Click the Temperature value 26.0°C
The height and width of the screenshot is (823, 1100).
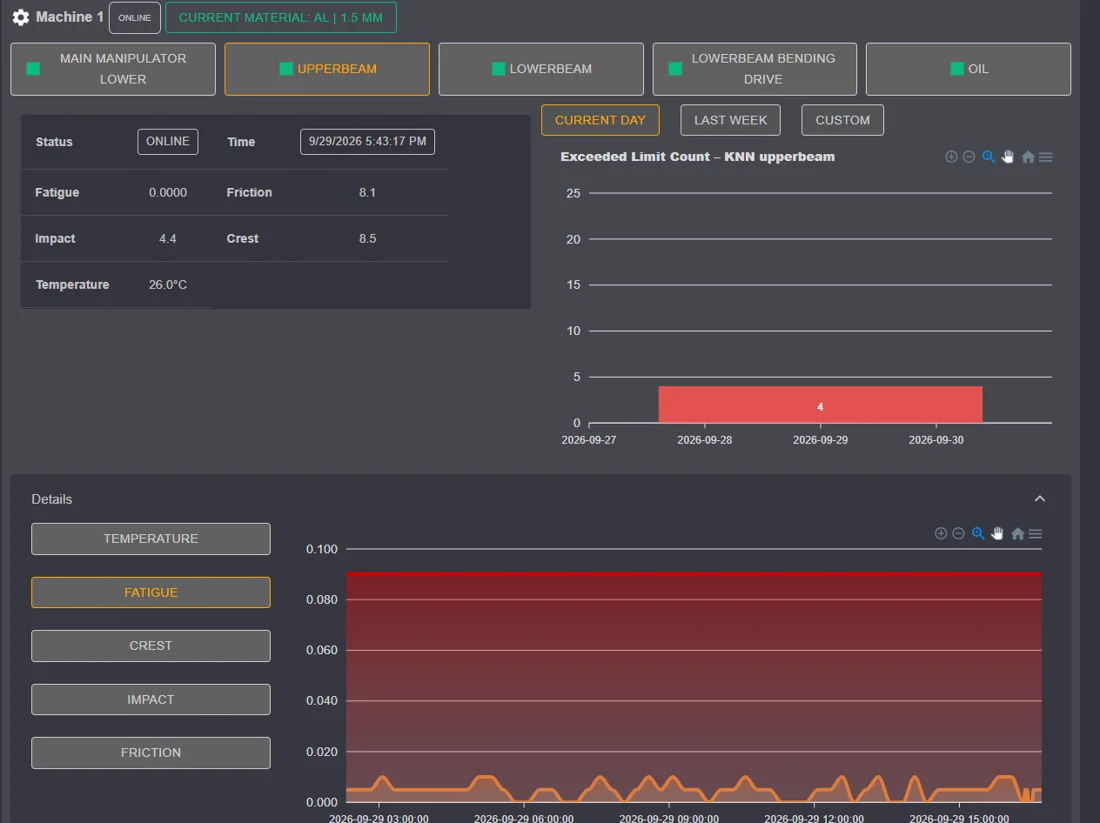coord(168,285)
